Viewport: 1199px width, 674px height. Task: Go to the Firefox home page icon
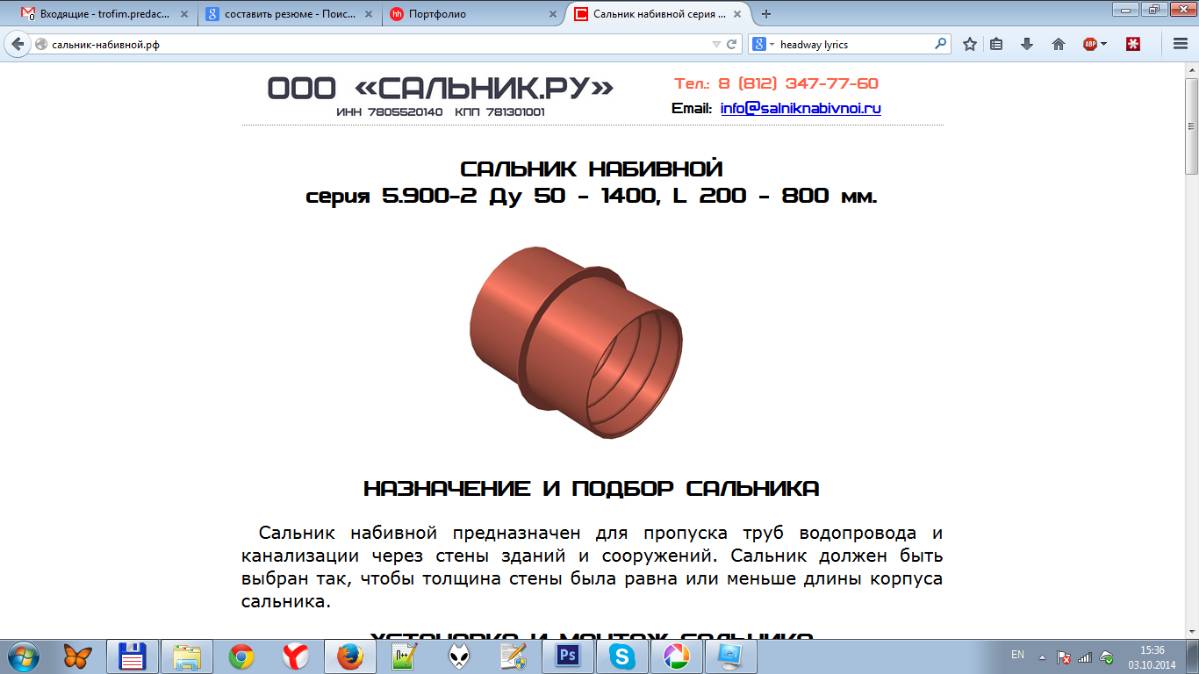click(1057, 44)
